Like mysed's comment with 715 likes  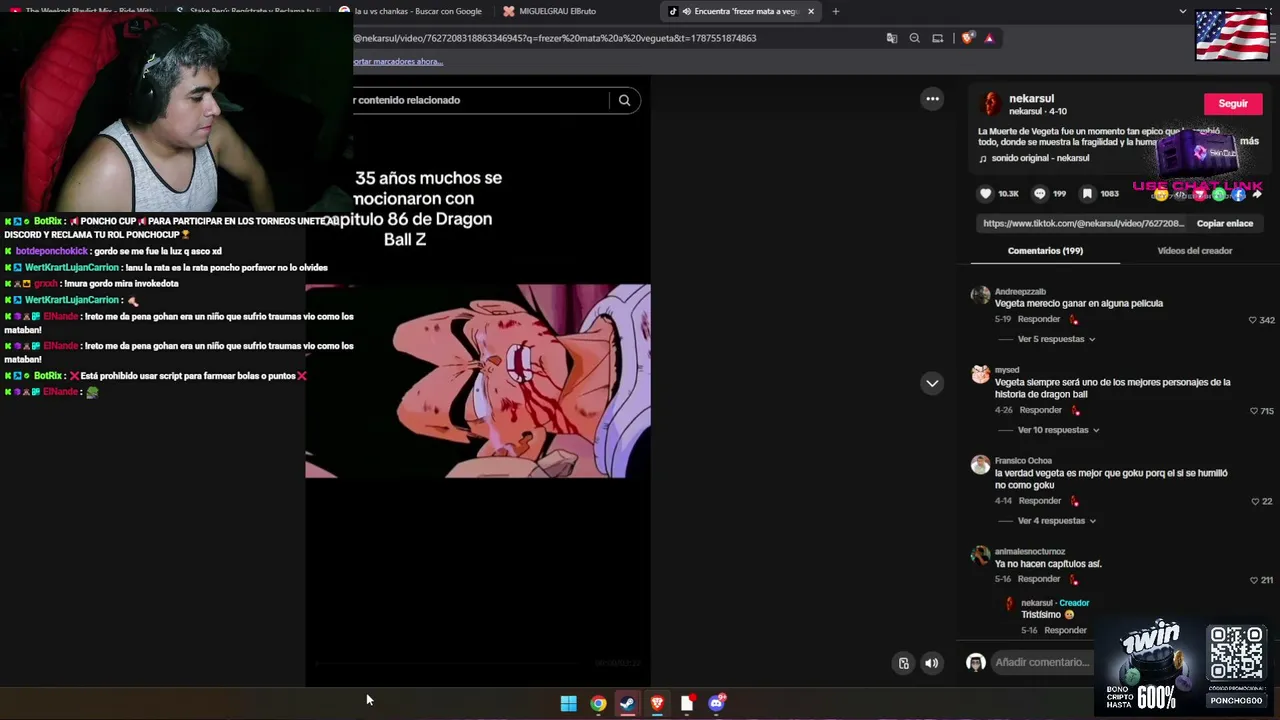pos(1253,411)
